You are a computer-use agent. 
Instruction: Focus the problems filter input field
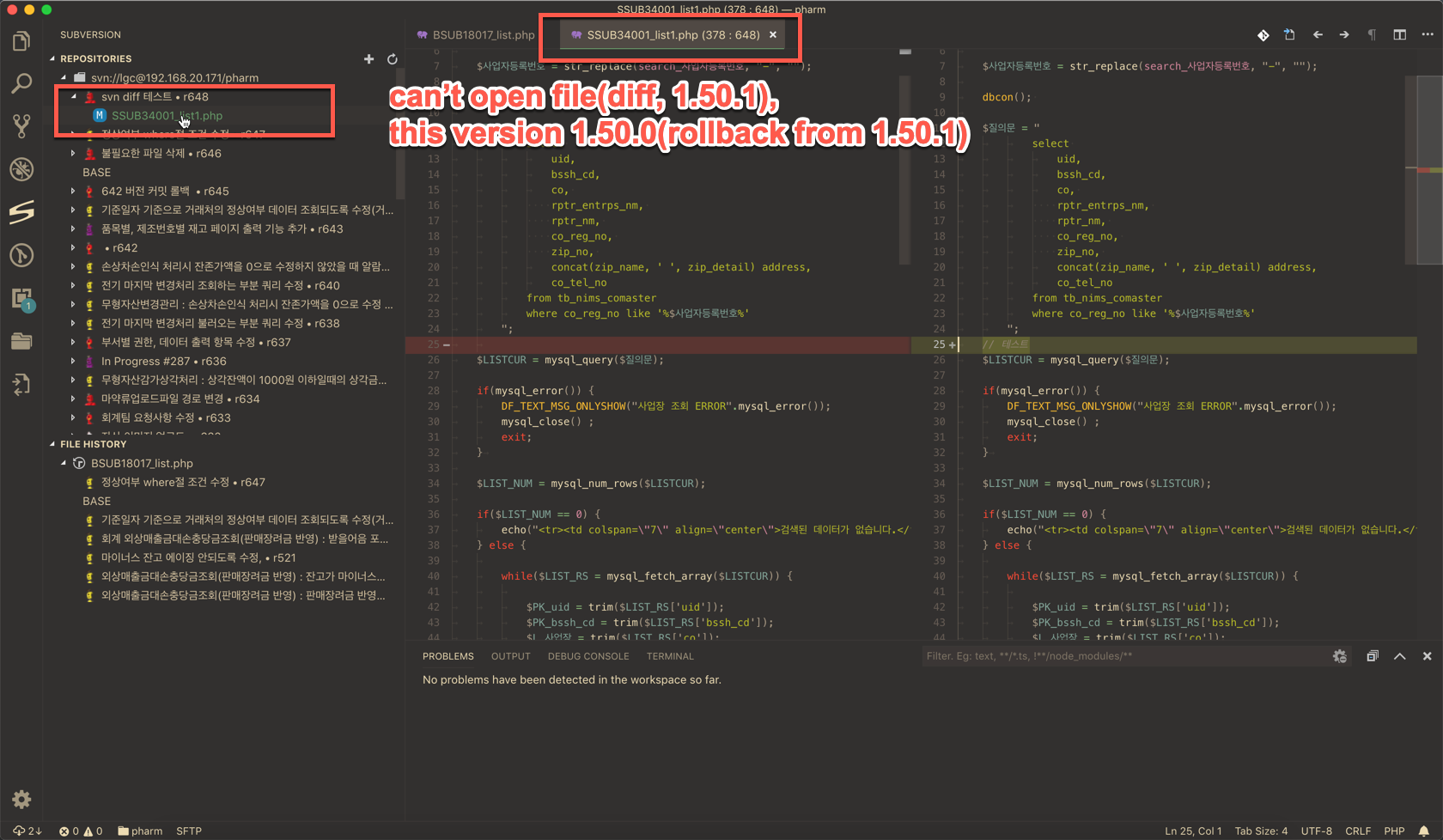click(1125, 656)
